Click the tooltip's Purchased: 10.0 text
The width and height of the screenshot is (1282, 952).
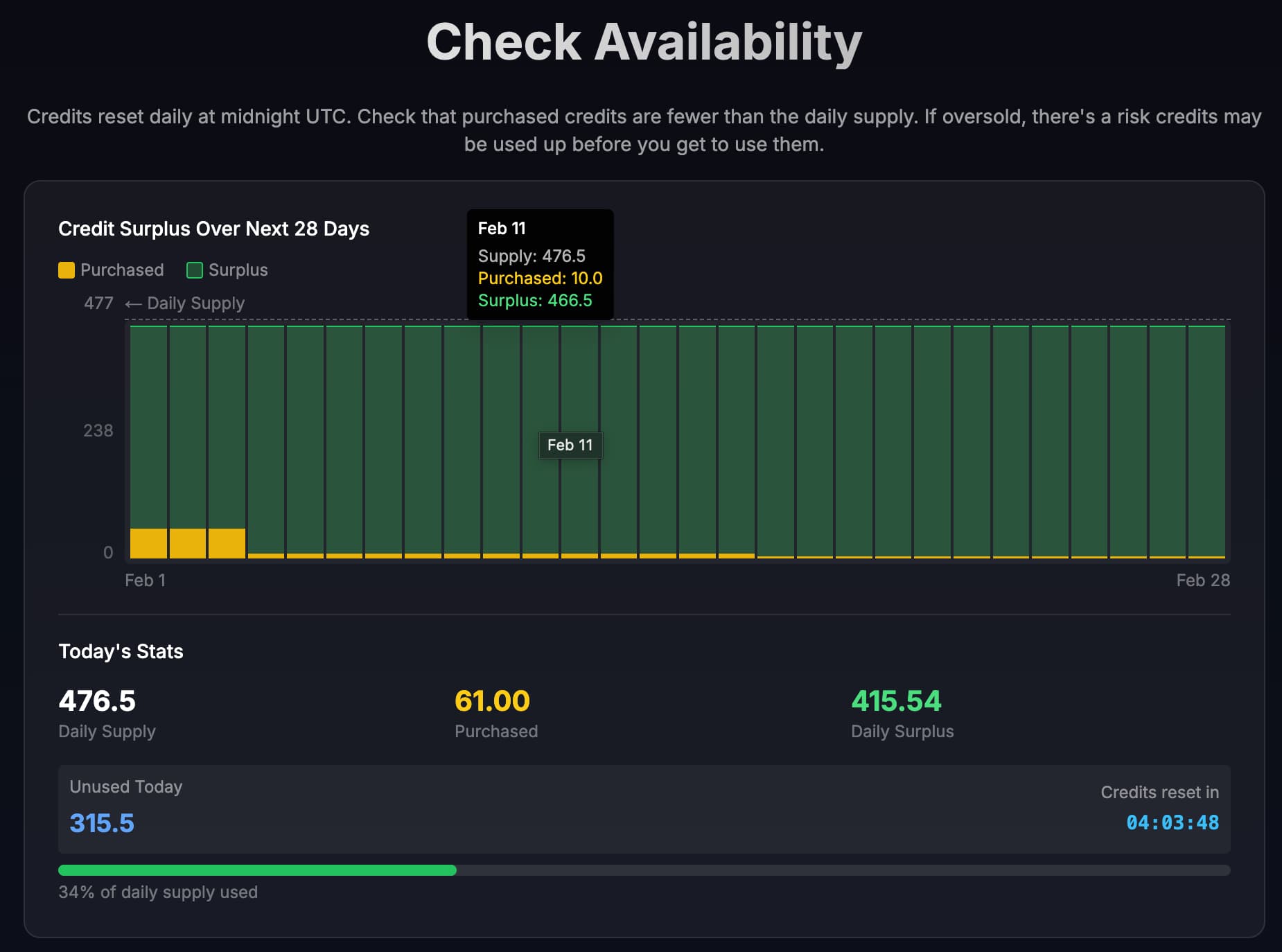(x=540, y=279)
